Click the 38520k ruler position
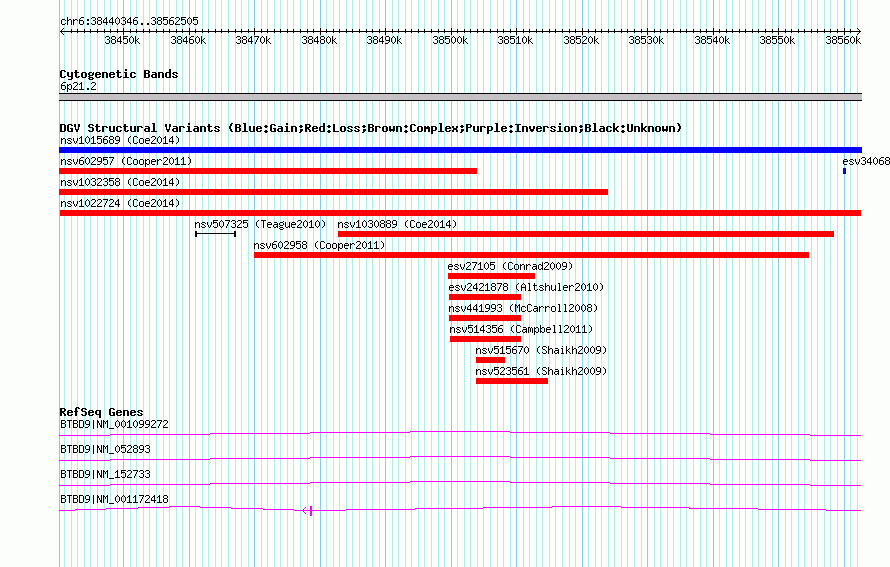890x567 pixels. click(x=581, y=40)
